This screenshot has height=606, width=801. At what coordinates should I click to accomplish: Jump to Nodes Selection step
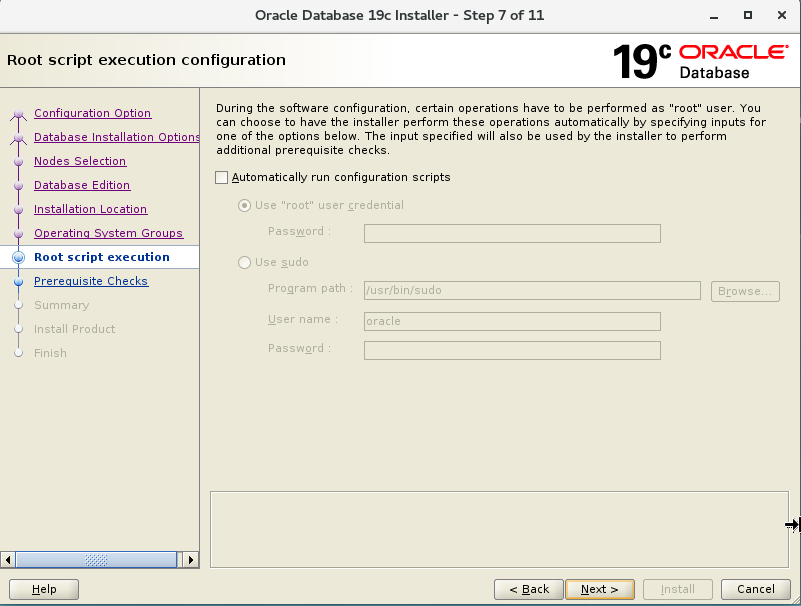tap(80, 162)
